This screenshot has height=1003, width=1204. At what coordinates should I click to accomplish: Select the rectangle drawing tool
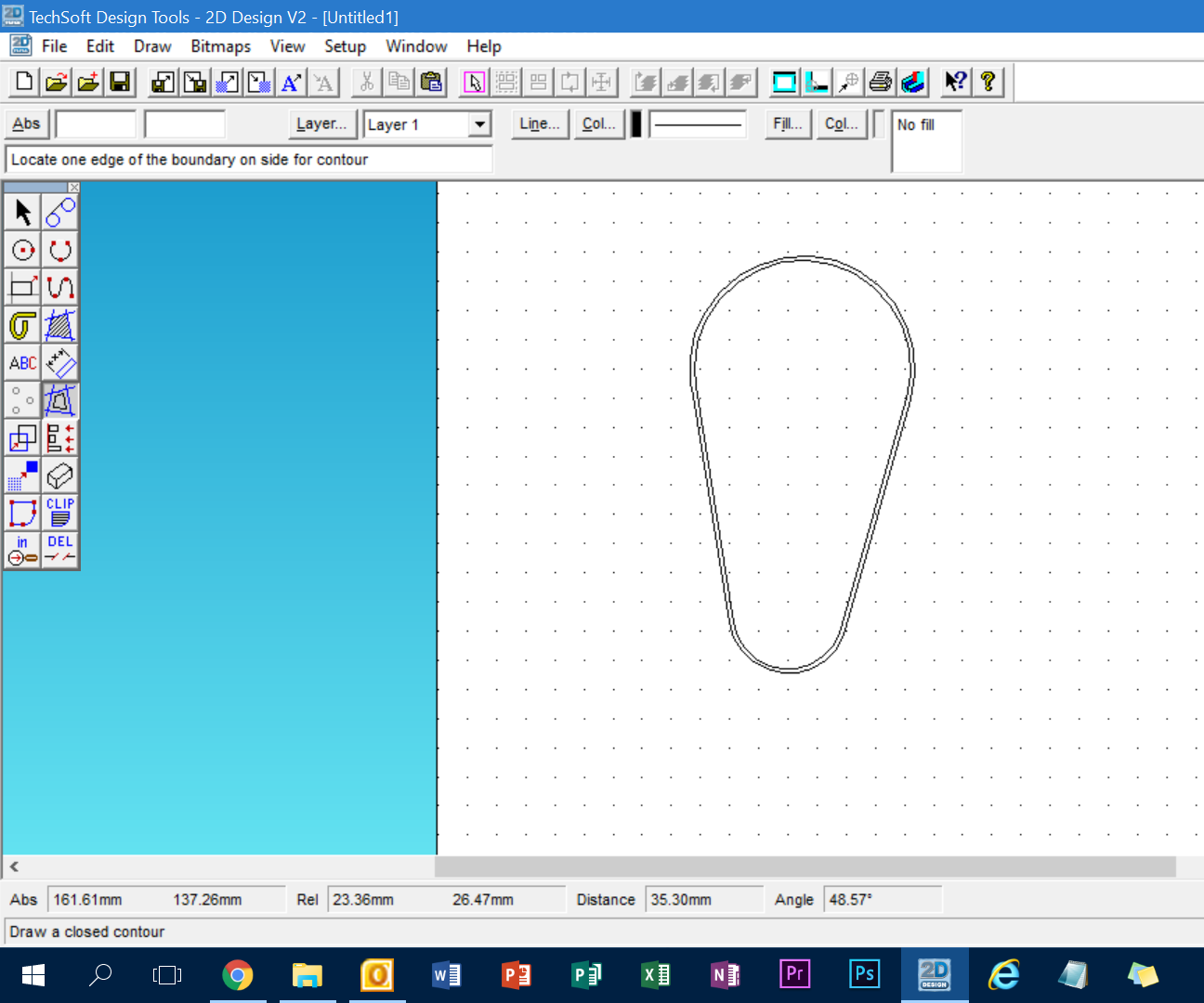(22, 286)
